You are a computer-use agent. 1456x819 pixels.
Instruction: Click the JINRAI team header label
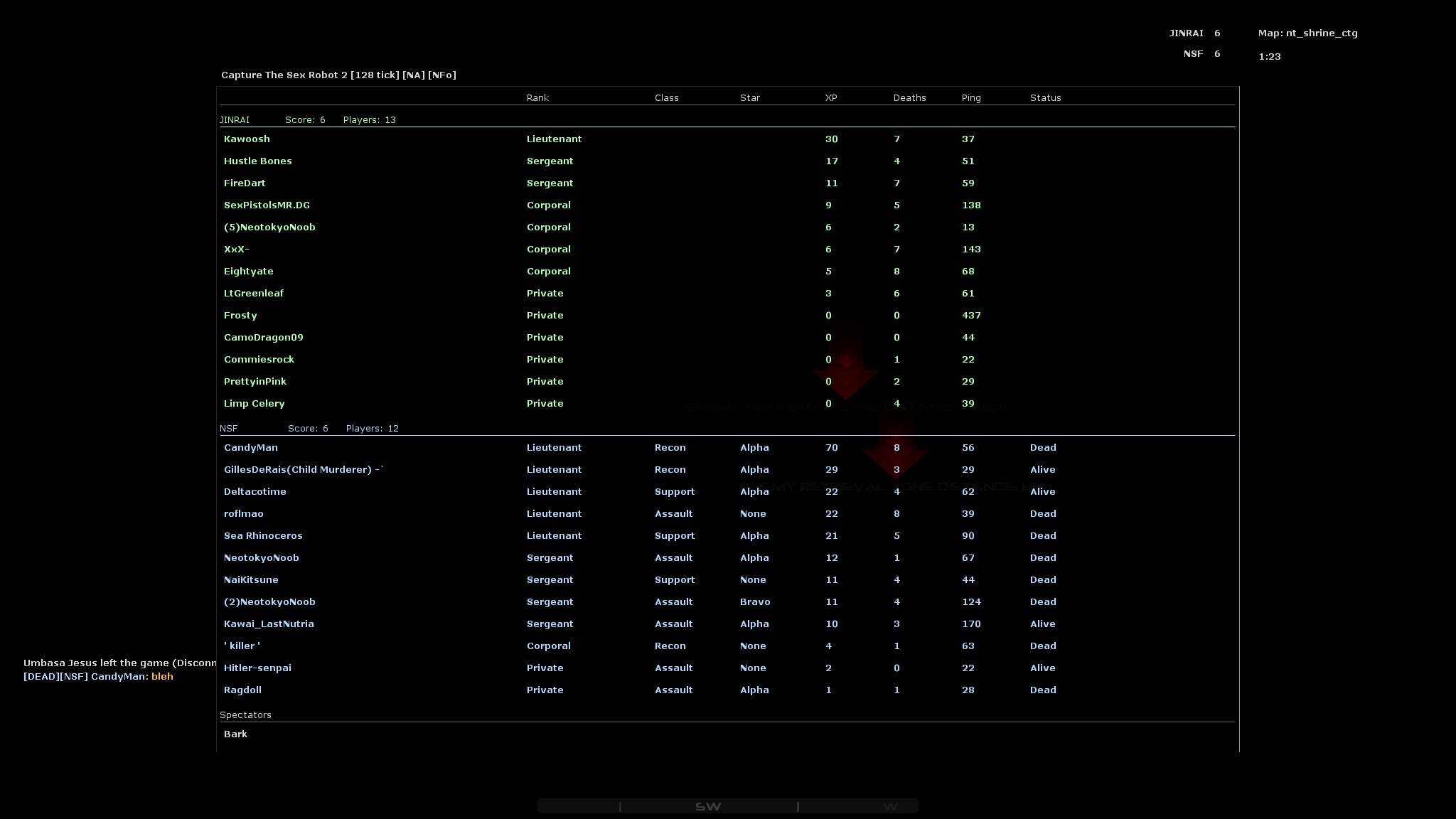(x=235, y=120)
